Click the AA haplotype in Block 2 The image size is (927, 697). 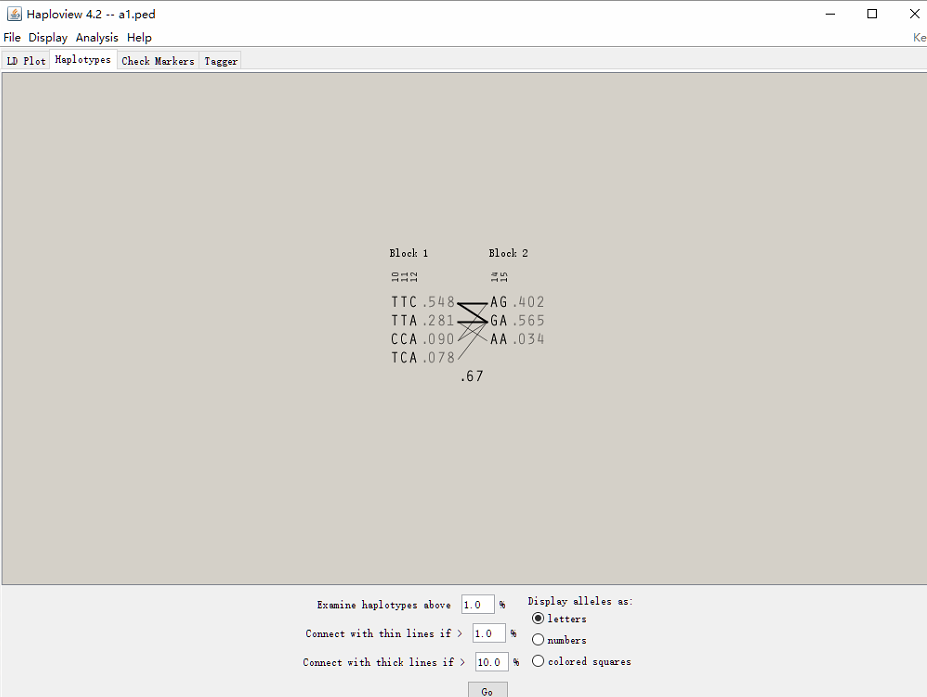click(x=498, y=339)
